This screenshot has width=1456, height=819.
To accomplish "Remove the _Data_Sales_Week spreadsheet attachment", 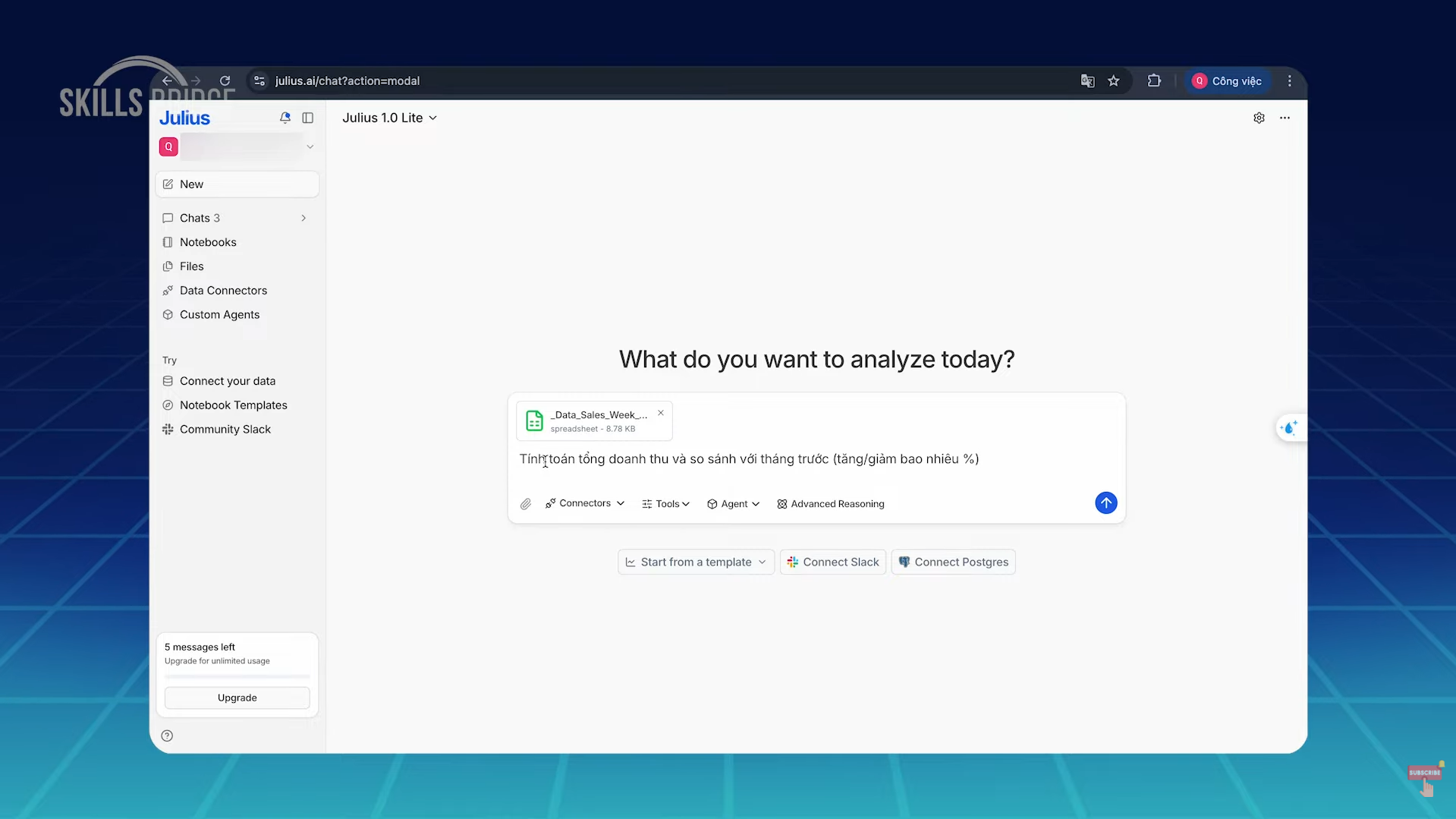I will coord(660,412).
